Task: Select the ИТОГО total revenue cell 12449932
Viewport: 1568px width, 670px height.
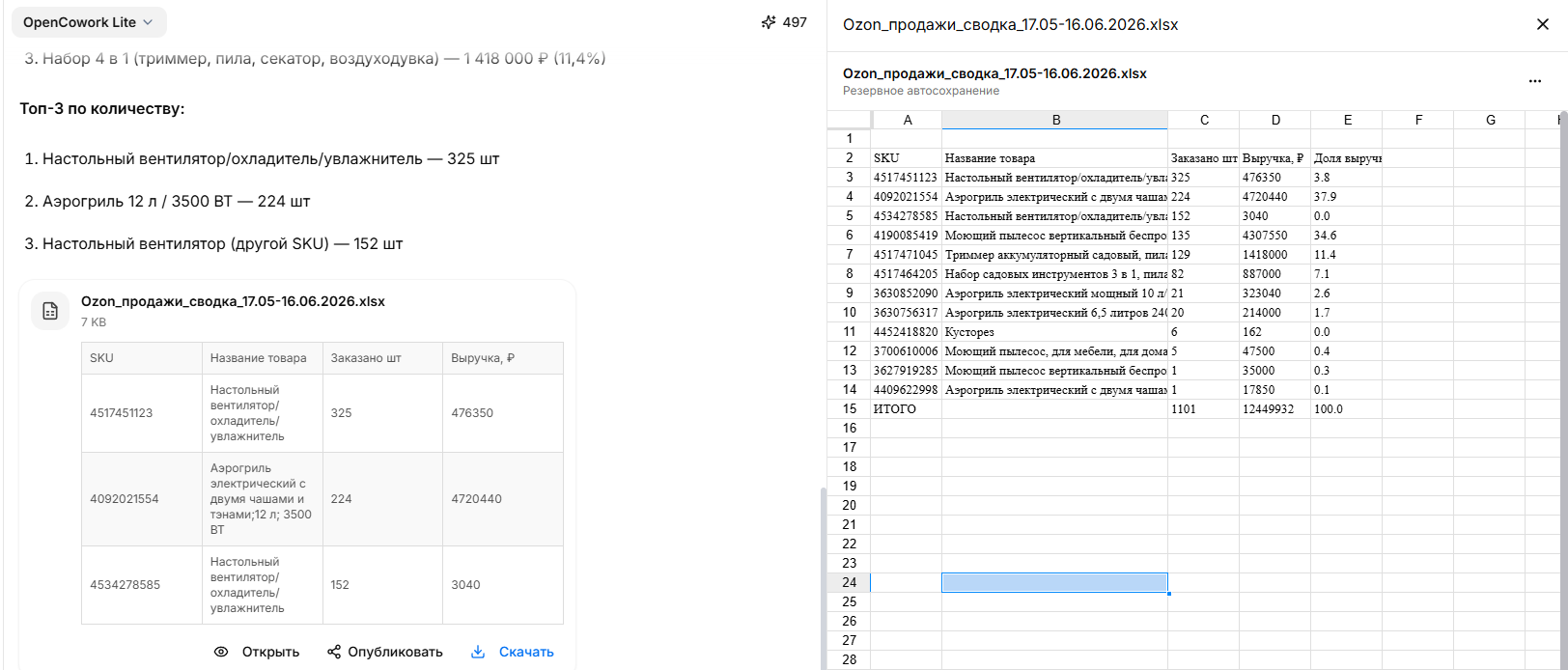Action: tap(1275, 409)
